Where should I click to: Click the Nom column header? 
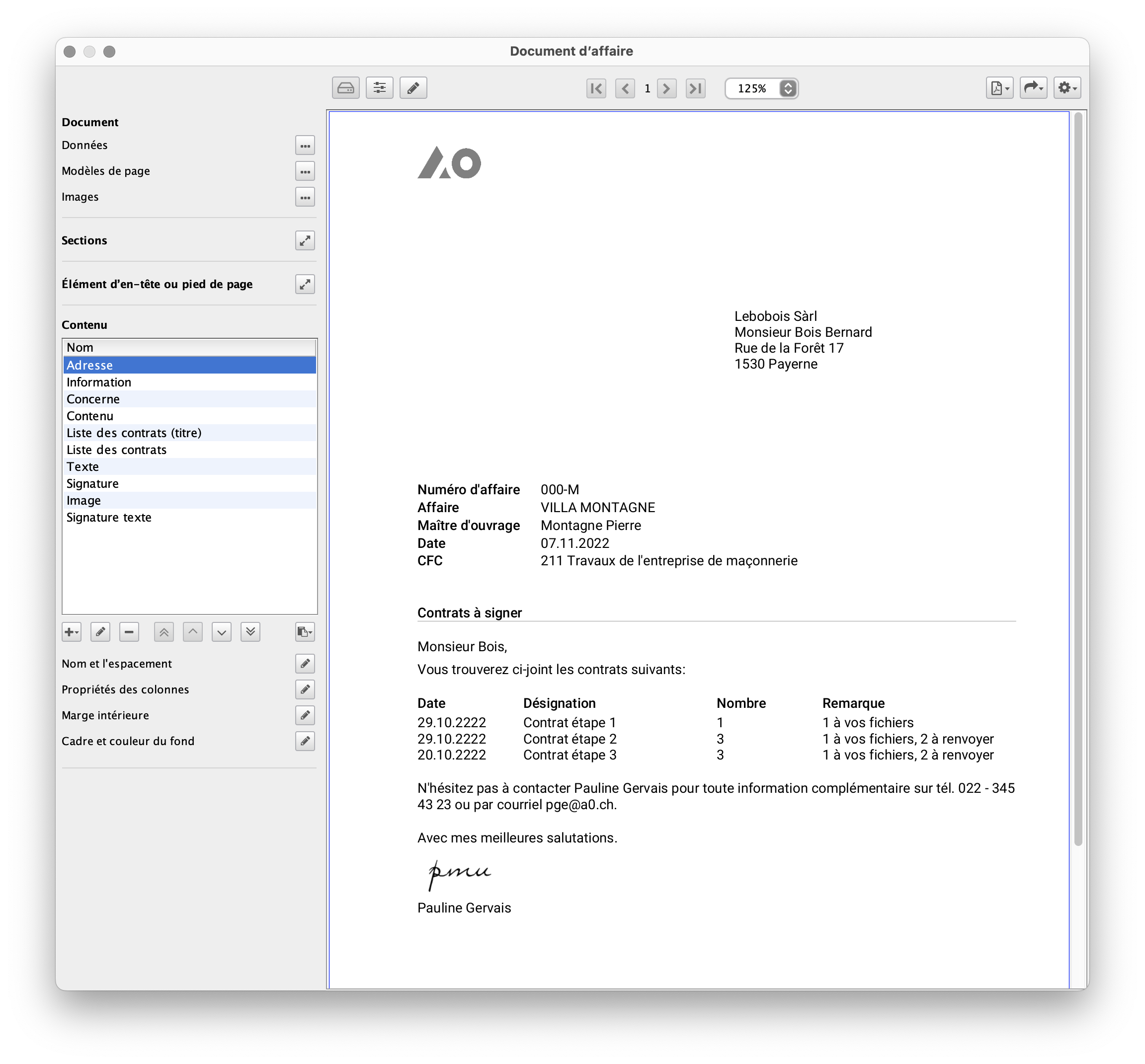189,348
